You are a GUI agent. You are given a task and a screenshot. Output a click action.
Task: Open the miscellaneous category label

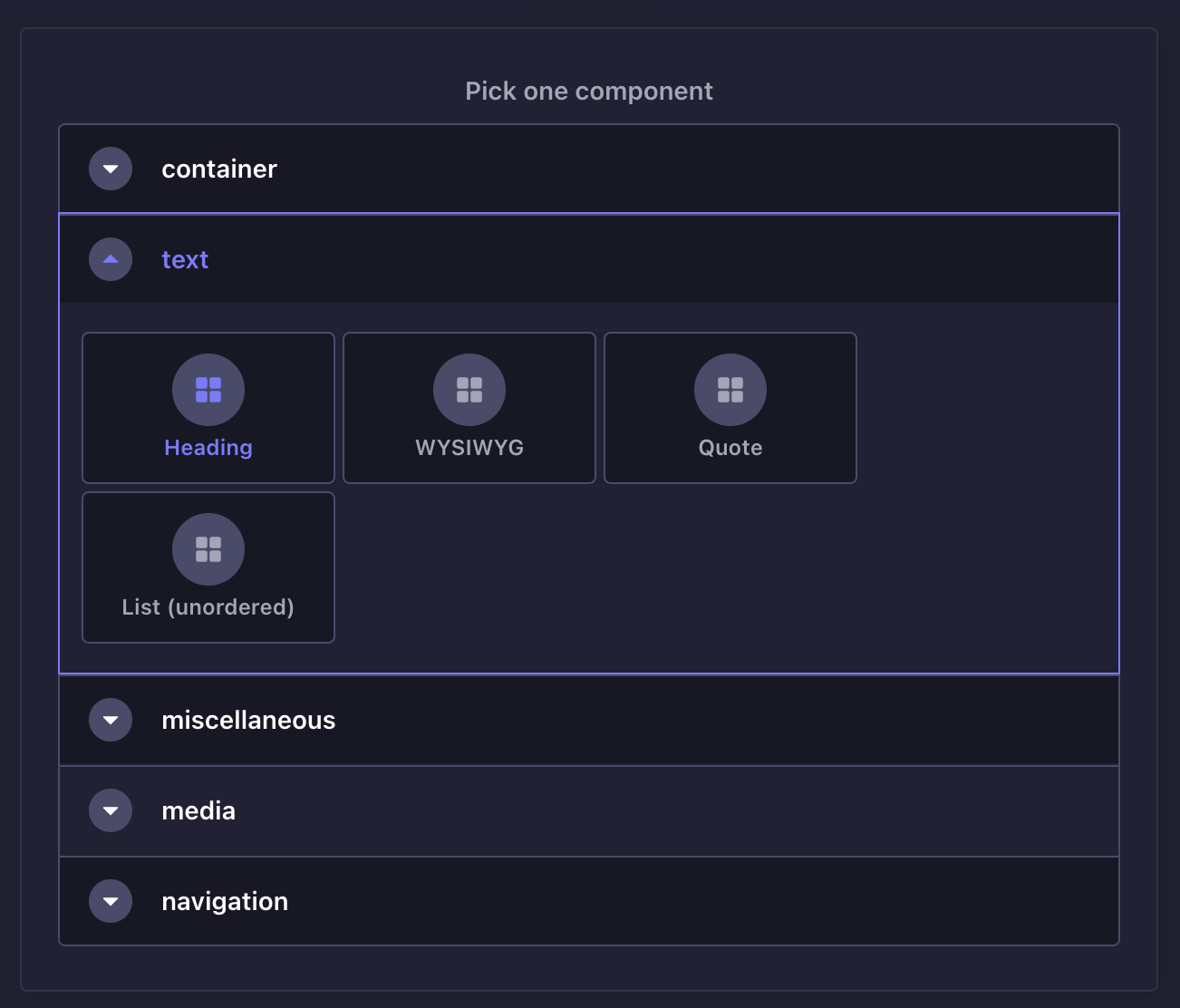248,720
